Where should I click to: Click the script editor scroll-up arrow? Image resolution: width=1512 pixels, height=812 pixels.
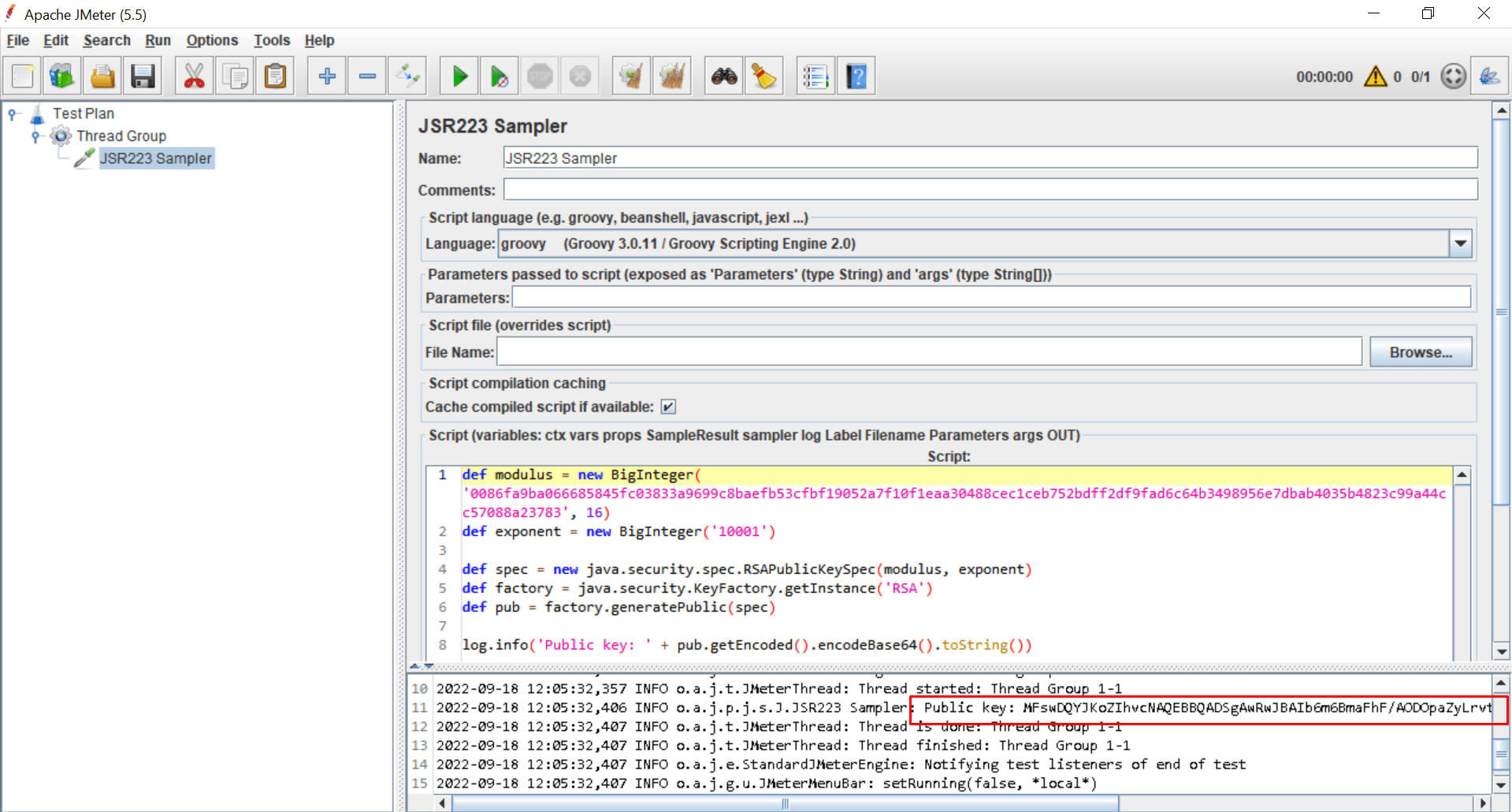[1462, 475]
